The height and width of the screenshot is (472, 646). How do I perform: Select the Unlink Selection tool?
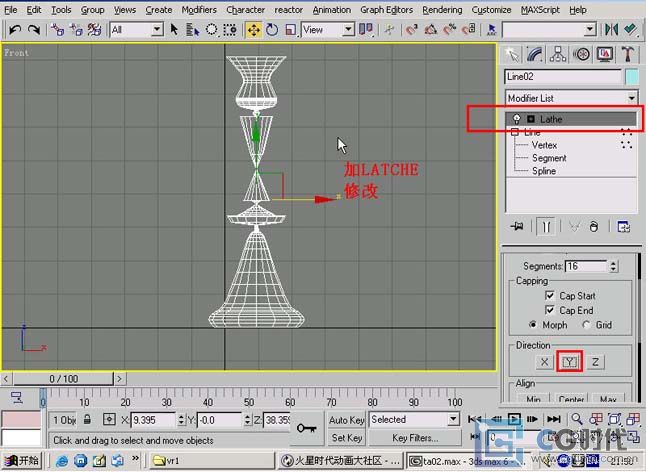coord(76,30)
